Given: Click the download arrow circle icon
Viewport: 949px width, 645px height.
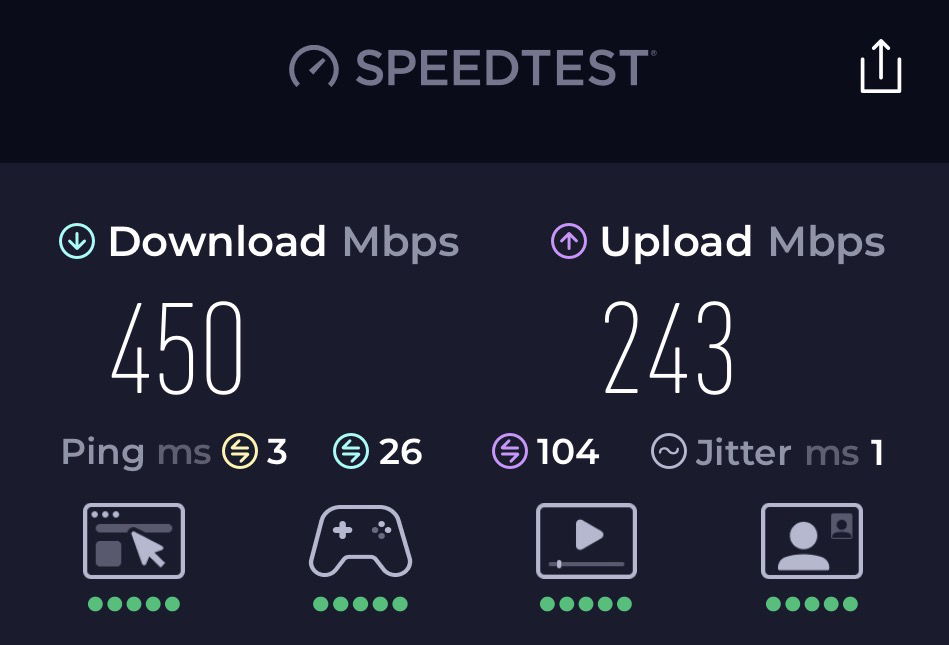Looking at the screenshot, I should [x=77, y=241].
